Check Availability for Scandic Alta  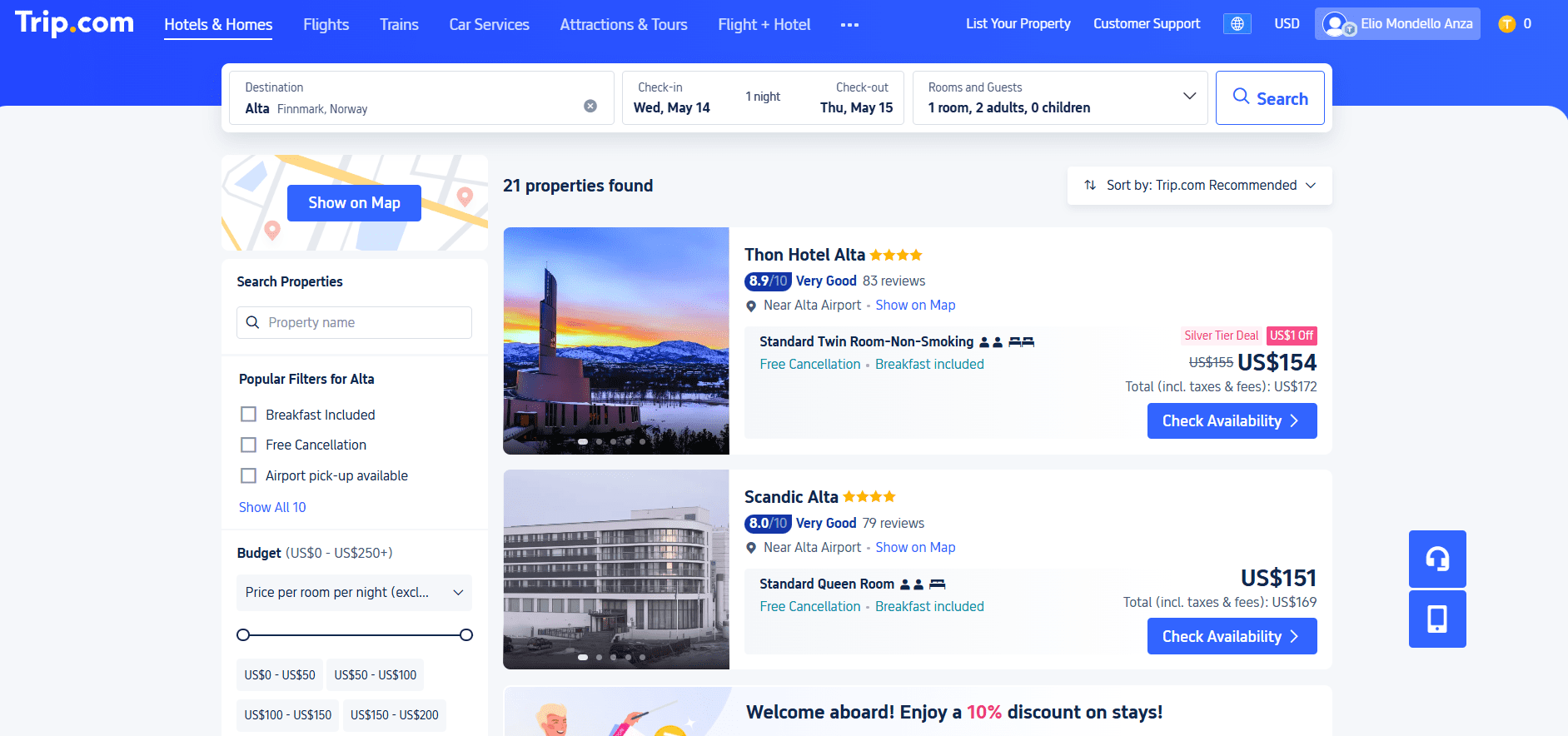(x=1232, y=636)
